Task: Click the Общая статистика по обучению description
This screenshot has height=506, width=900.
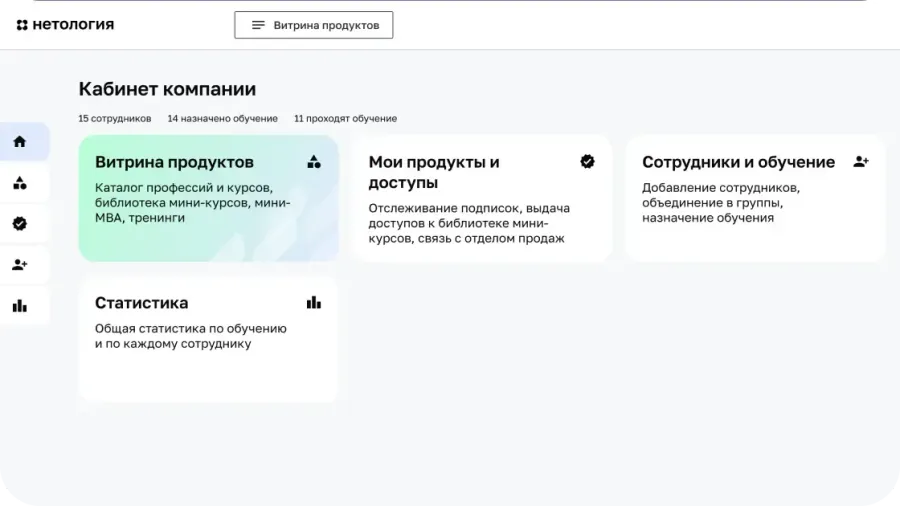Action: click(191, 336)
